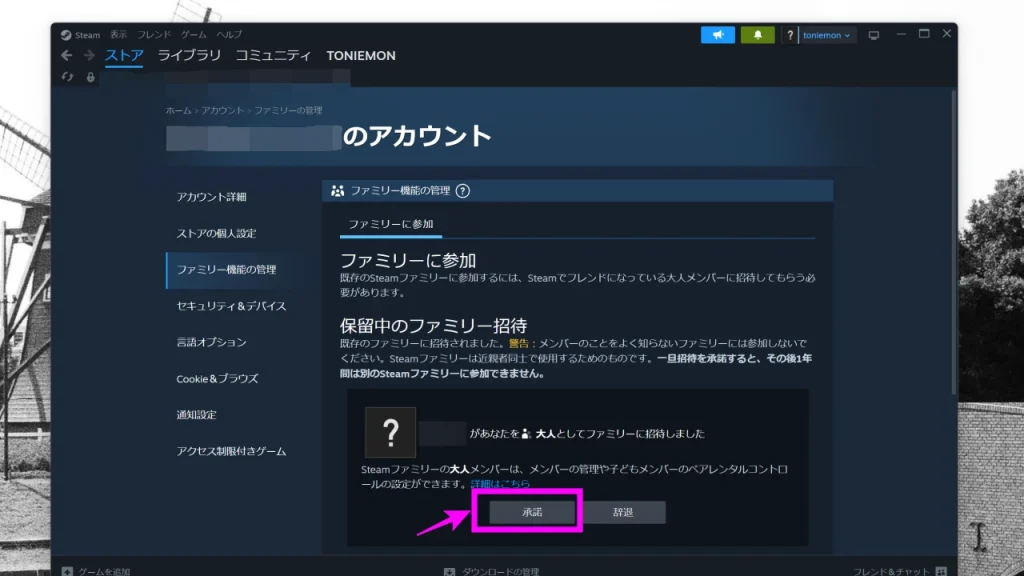Click the ファミリーに参加 section heading
Image resolution: width=1024 pixels, height=576 pixels.
408,260
